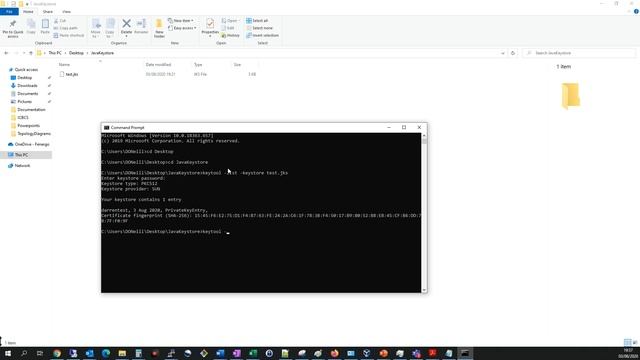640x360 pixels.
Task: Expand the Open button dropdown
Action: [239, 21]
